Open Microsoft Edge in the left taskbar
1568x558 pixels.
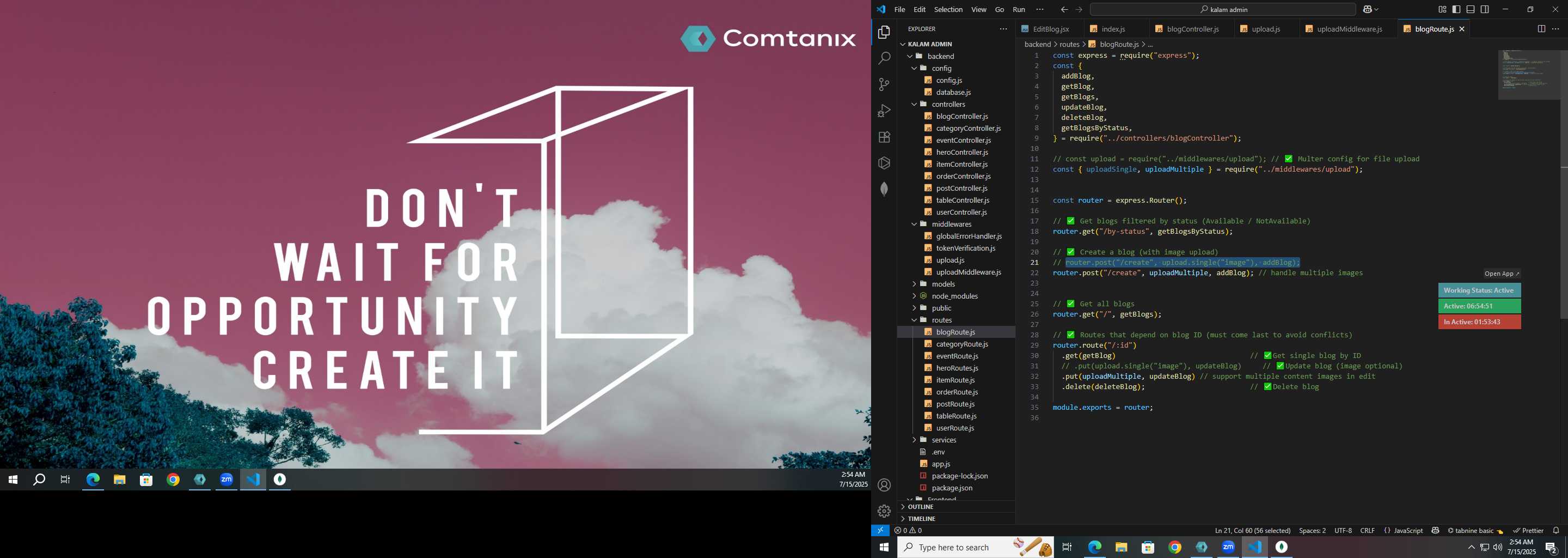(93, 480)
